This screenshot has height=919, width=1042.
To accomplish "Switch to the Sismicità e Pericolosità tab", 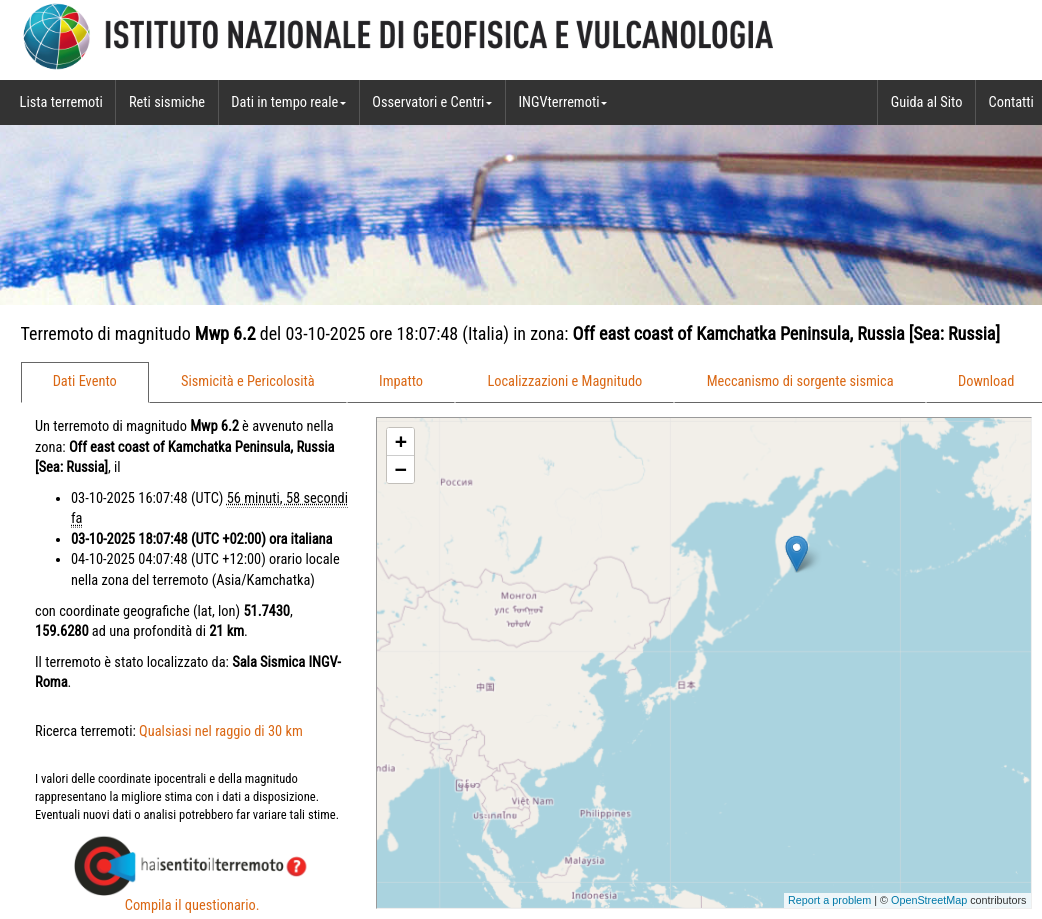I will tap(247, 381).
